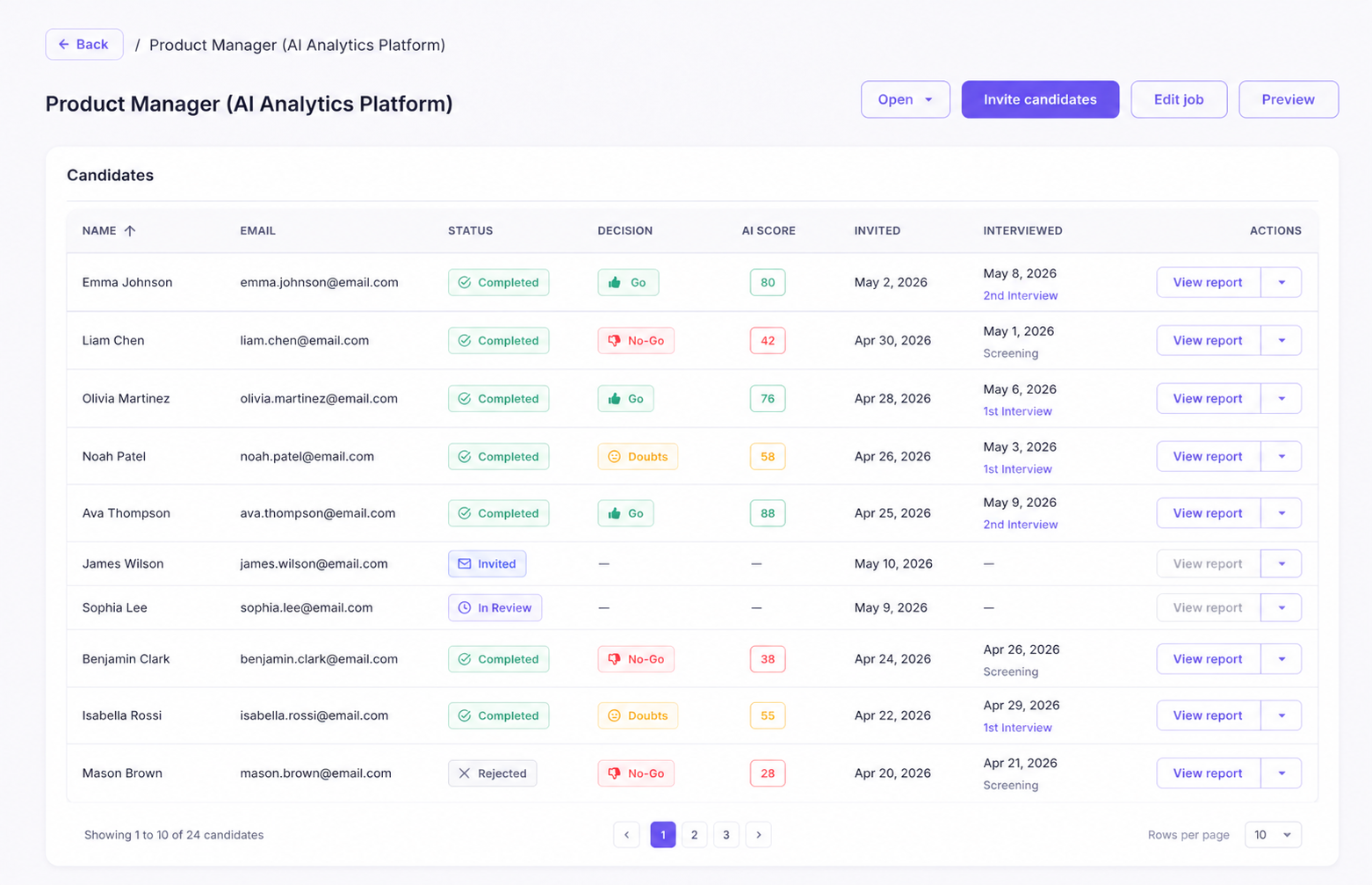Click the Preview button

pos(1289,99)
